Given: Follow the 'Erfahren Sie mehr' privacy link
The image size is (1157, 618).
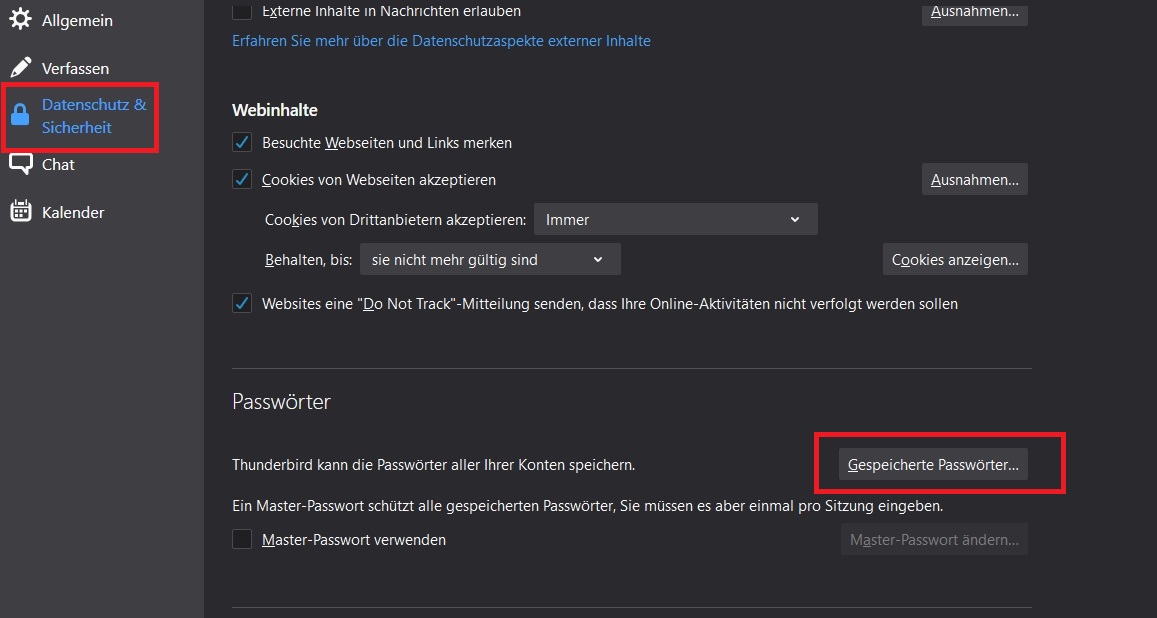Looking at the screenshot, I should [x=441, y=41].
